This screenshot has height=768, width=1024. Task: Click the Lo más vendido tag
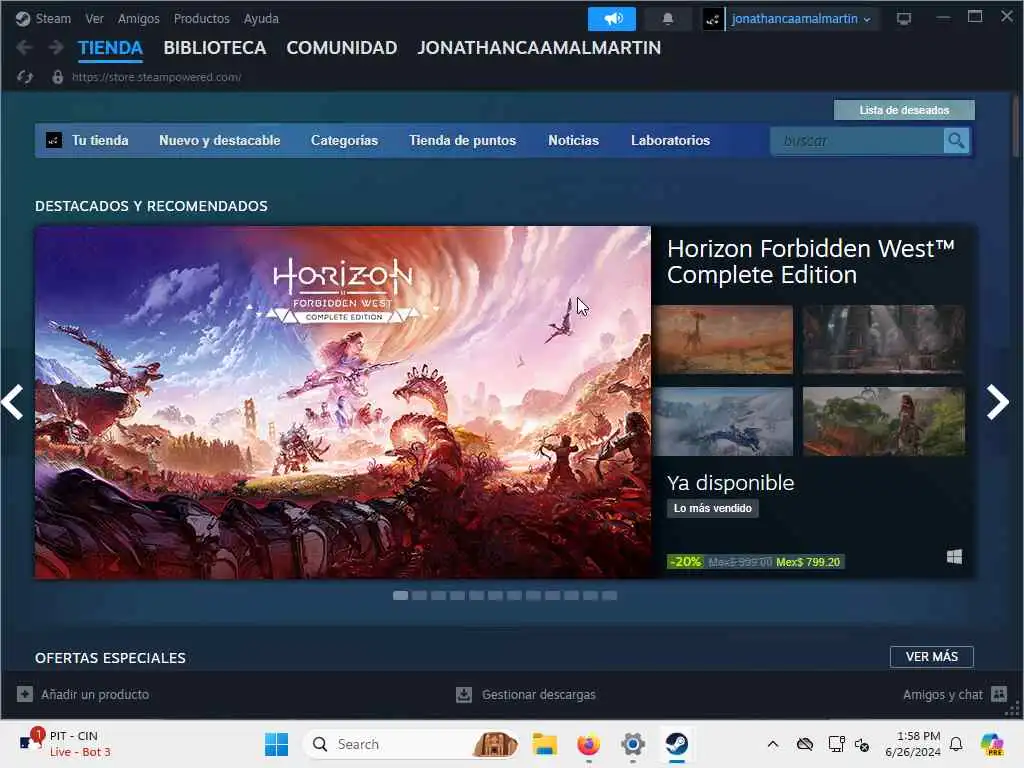point(712,508)
